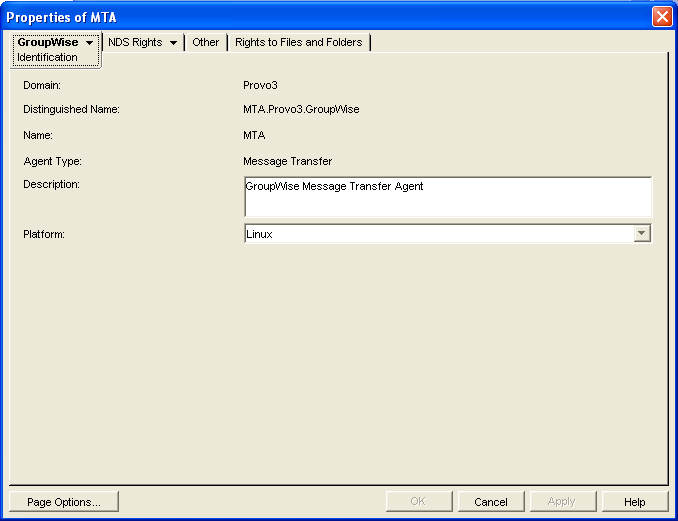Click the Distinguished Name value MTA.Provo3.GroupWise
This screenshot has width=678, height=521.
click(301, 109)
